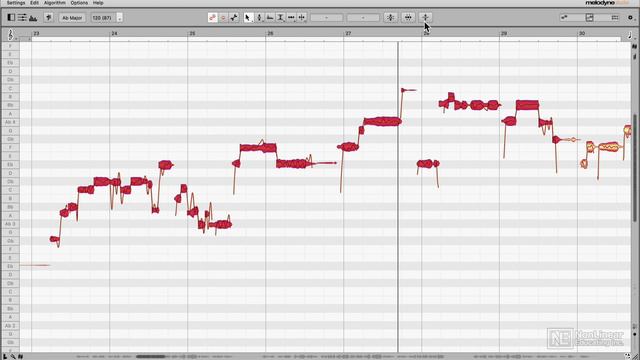This screenshot has height=360, width=640.
Task: Open the treble clef pitch ruler menu
Action: (x=11, y=35)
